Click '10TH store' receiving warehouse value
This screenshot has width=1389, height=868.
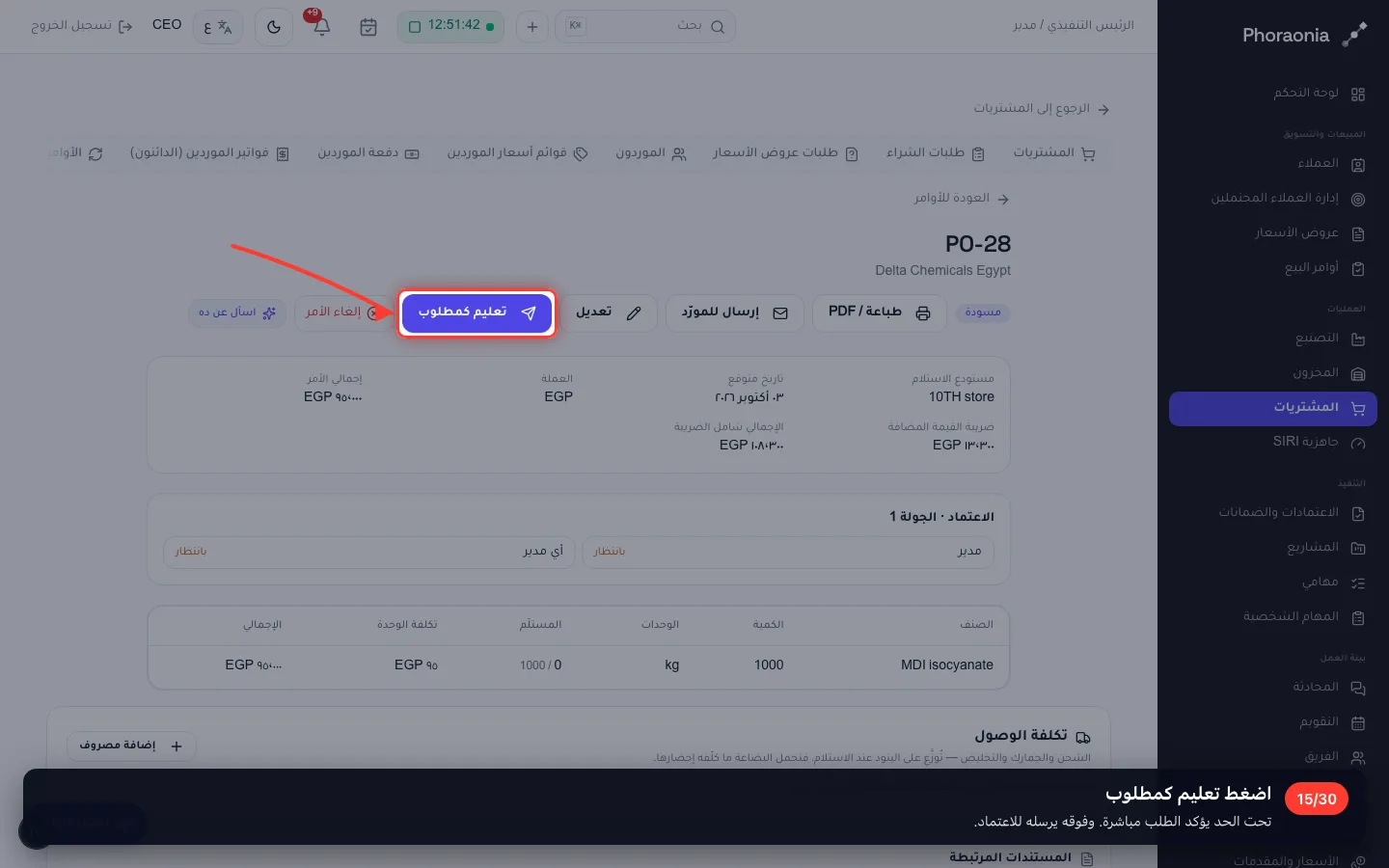click(x=961, y=396)
